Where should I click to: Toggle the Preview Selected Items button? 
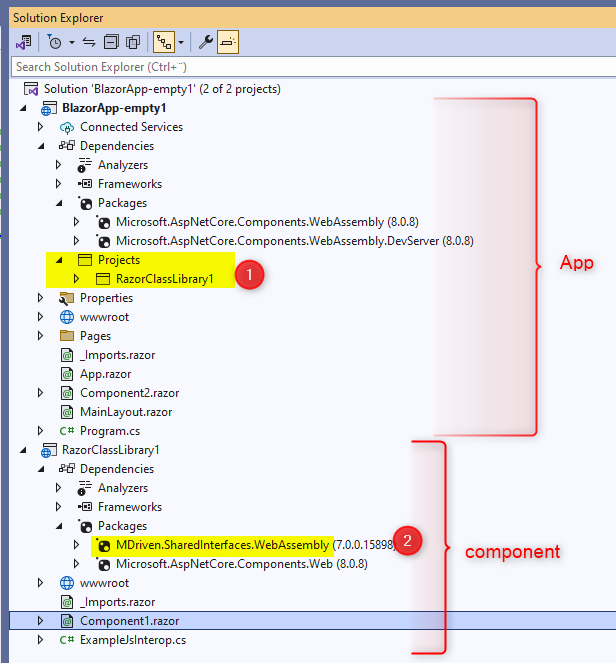(228, 42)
